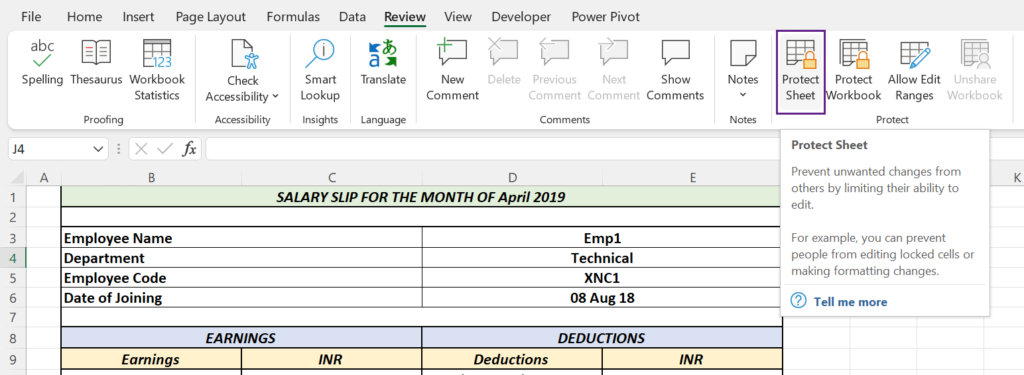1024x375 pixels.
Task: Show Workbook Statistics
Action: coord(157,71)
